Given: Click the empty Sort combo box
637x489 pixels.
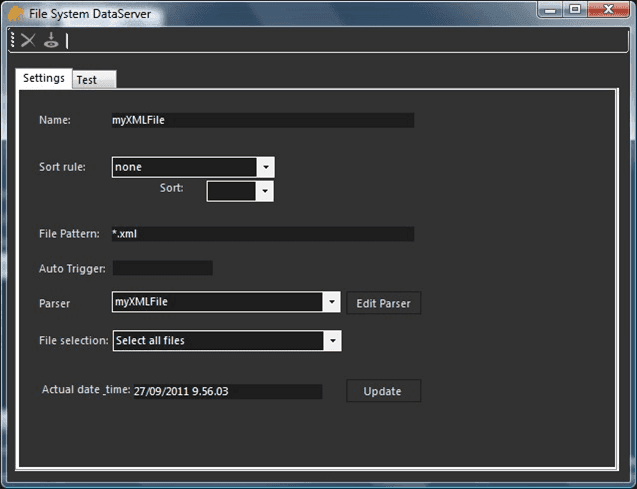Looking at the screenshot, I should click(240, 191).
